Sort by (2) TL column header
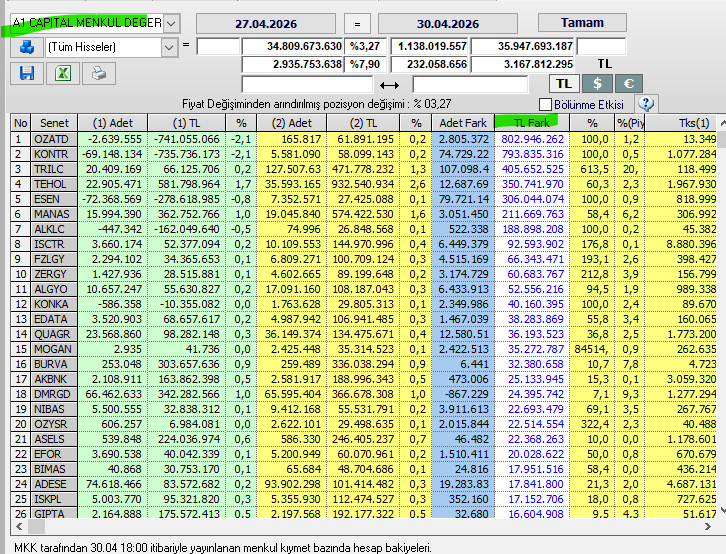This screenshot has width=726, height=554. coord(363,123)
